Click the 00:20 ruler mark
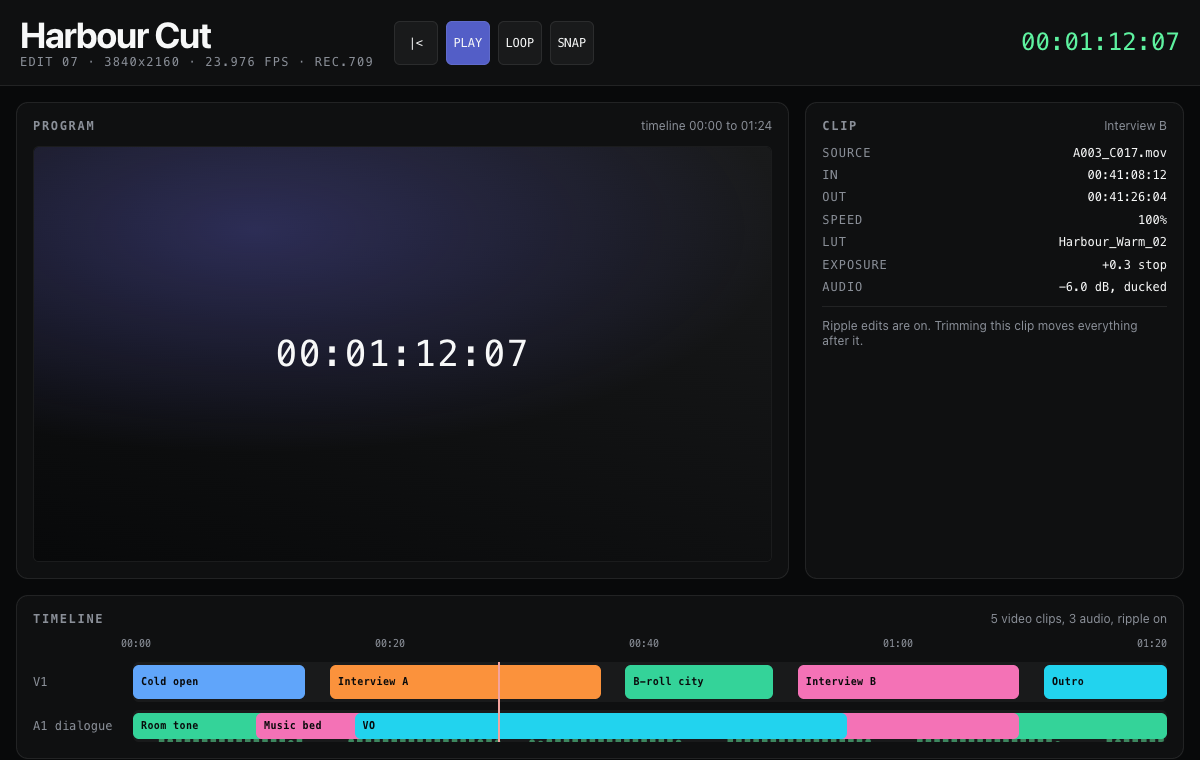 point(390,644)
